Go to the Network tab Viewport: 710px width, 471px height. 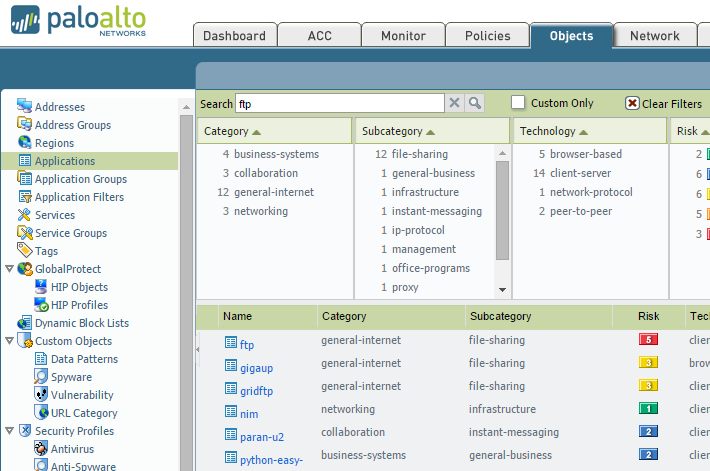(655, 35)
